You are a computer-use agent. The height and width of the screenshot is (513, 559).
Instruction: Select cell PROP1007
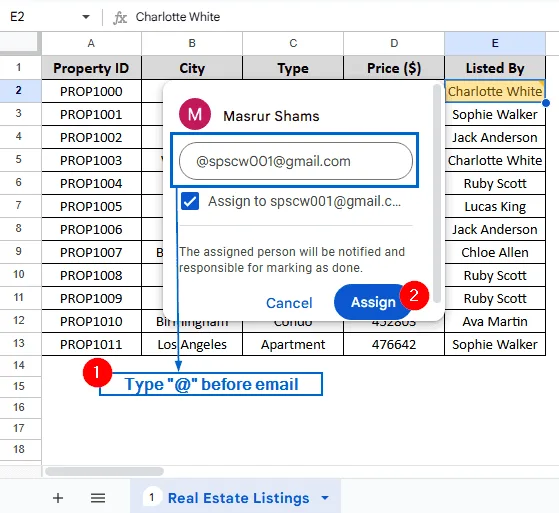pyautogui.click(x=91, y=252)
